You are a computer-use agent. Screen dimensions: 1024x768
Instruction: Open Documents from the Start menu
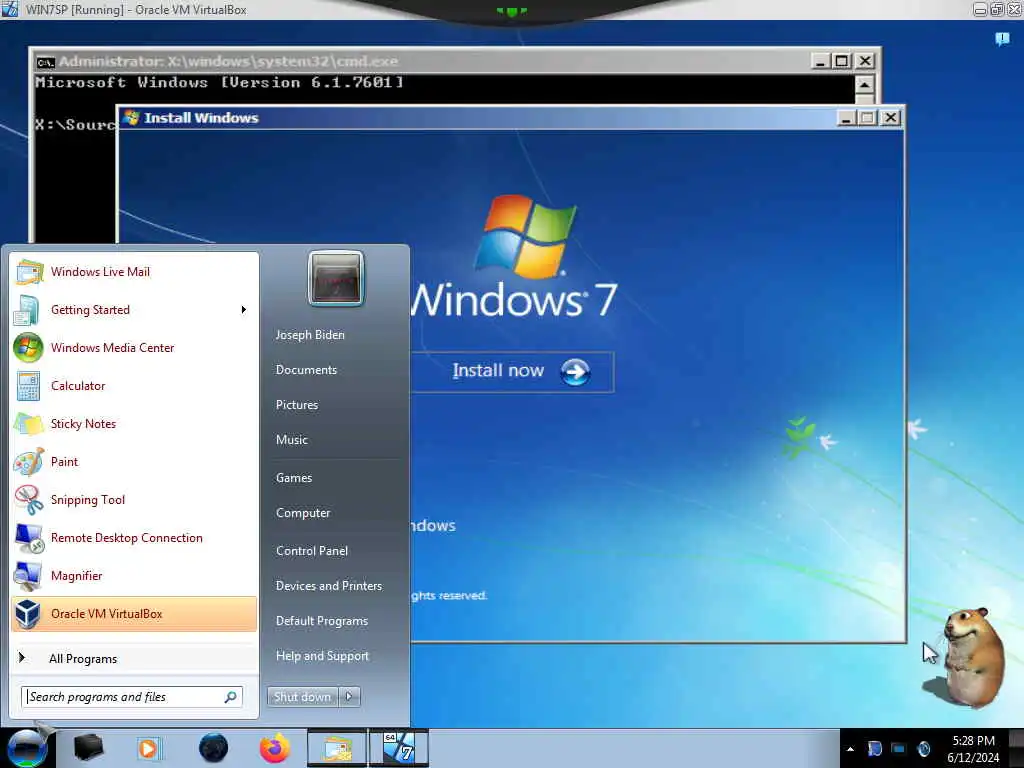pos(306,370)
